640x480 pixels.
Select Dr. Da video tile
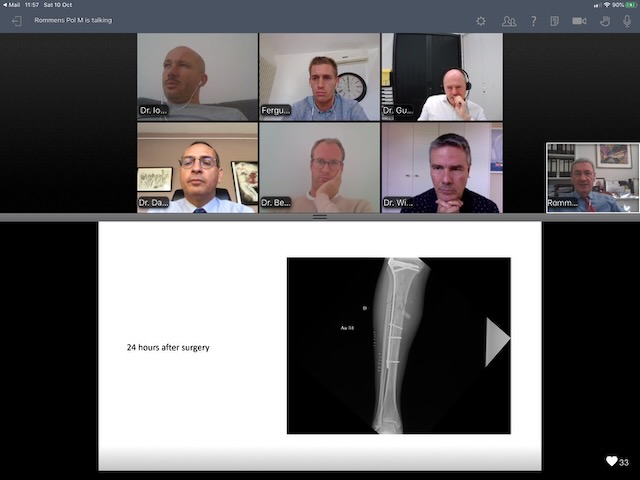click(x=197, y=167)
